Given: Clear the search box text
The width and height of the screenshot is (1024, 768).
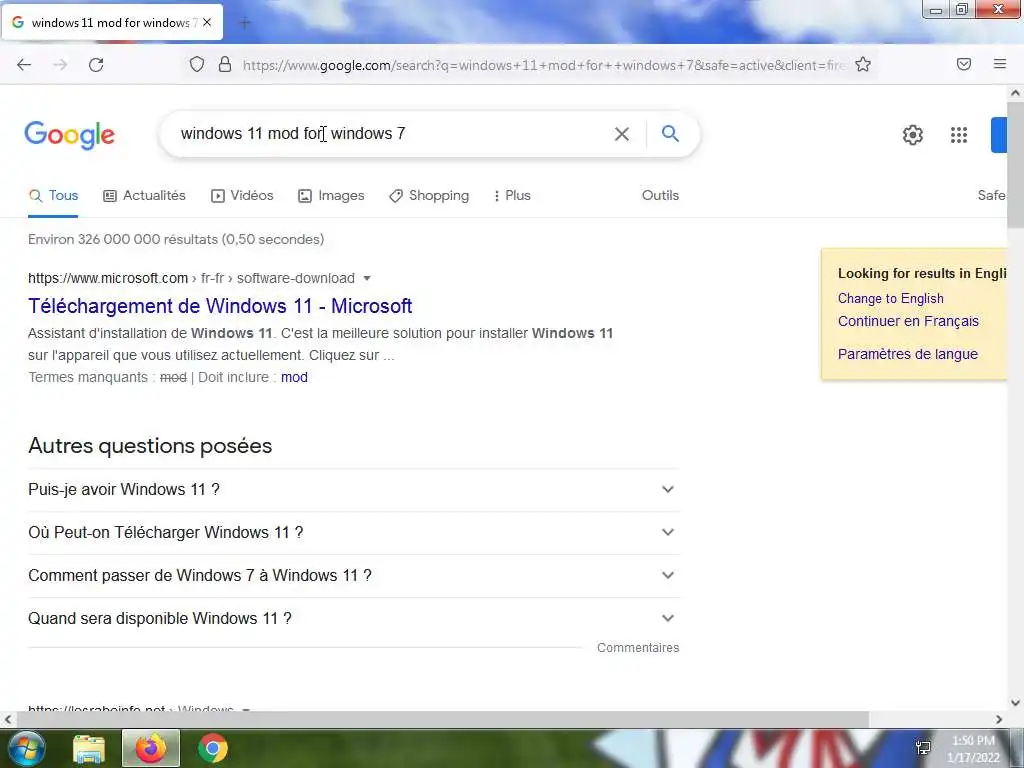Looking at the screenshot, I should pyautogui.click(x=622, y=134).
